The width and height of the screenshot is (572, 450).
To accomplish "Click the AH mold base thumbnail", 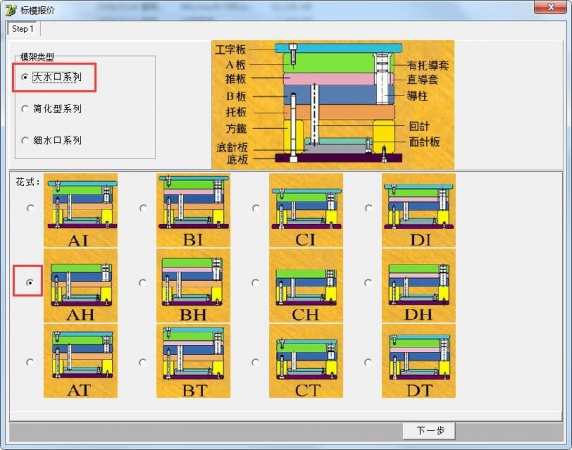I will pos(81,286).
